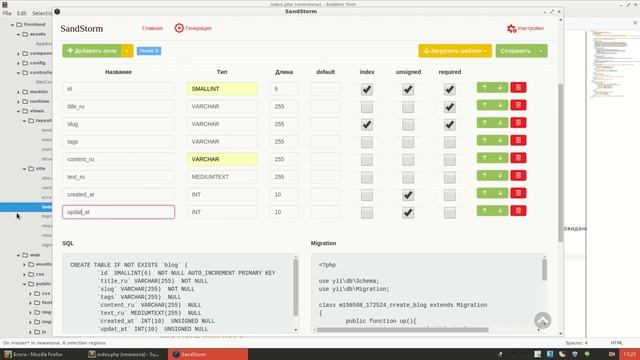Collapse the web folder in Sublime sidebar
The height and width of the screenshot is (360, 640).
click(18, 255)
